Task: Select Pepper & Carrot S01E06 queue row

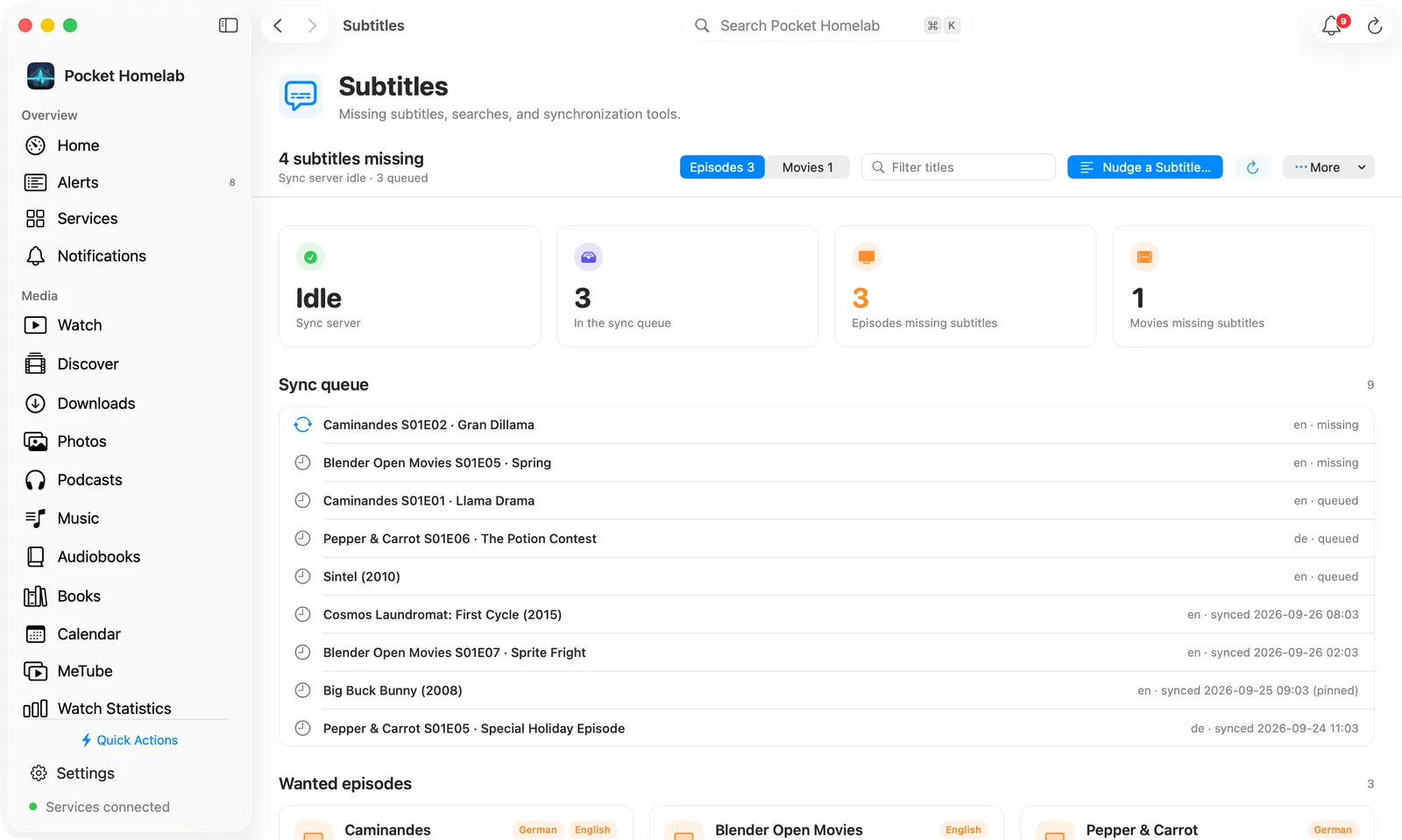Action: coord(826,539)
